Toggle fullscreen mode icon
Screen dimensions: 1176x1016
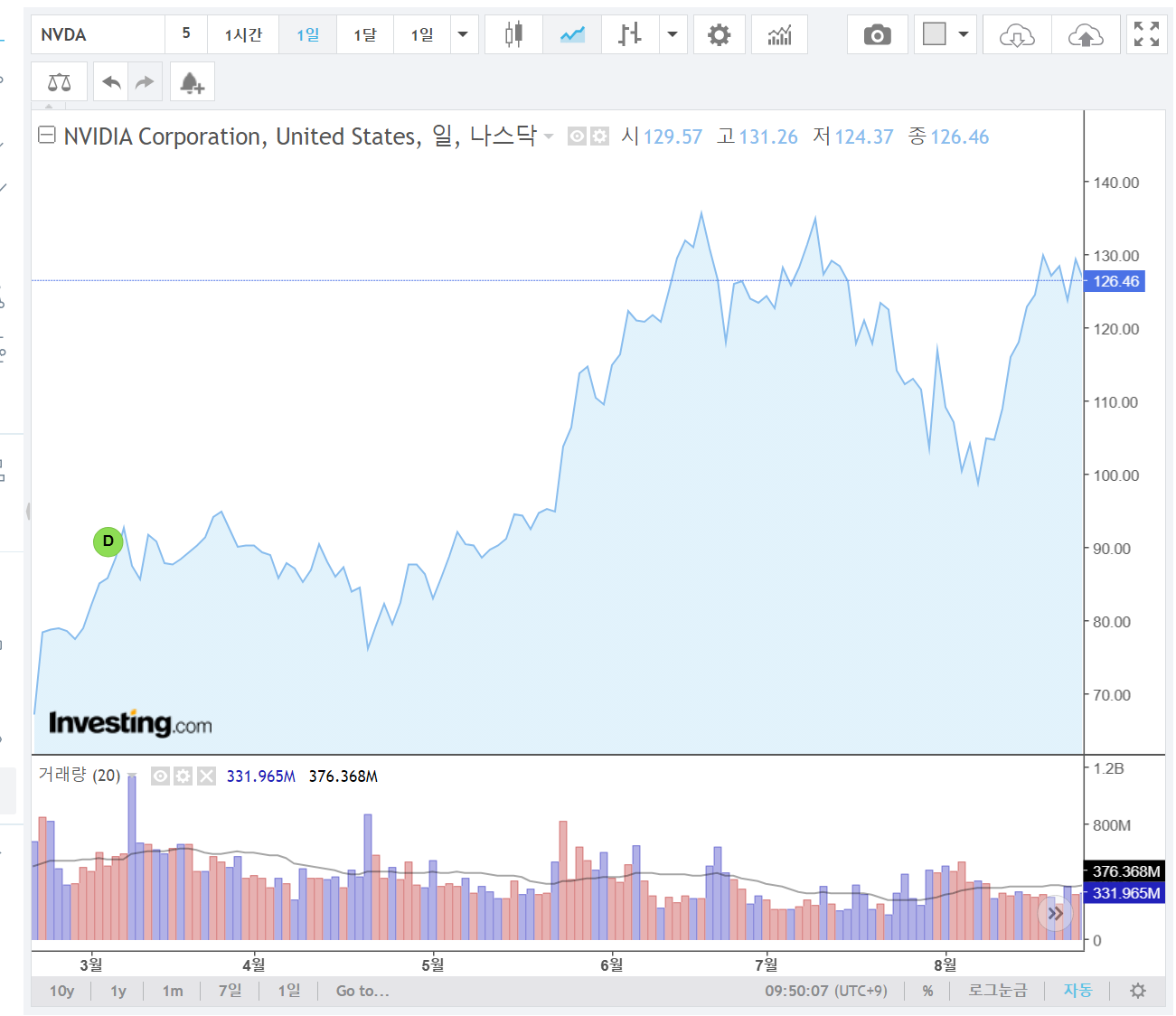(1146, 34)
